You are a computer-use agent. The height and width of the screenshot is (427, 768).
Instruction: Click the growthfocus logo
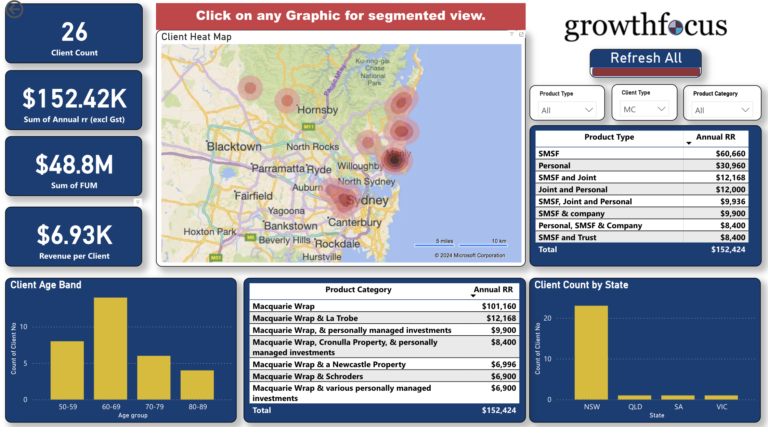[x=645, y=26]
